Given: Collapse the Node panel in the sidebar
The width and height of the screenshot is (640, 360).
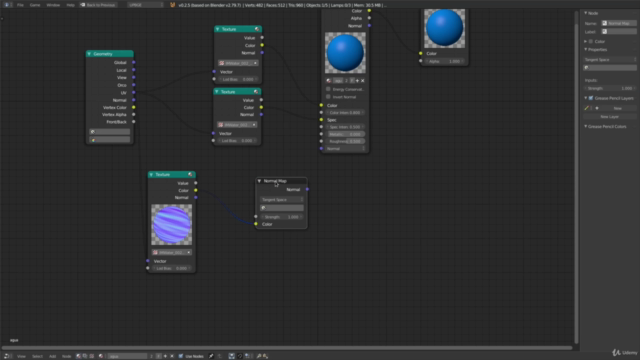Looking at the screenshot, I should tap(586, 13).
